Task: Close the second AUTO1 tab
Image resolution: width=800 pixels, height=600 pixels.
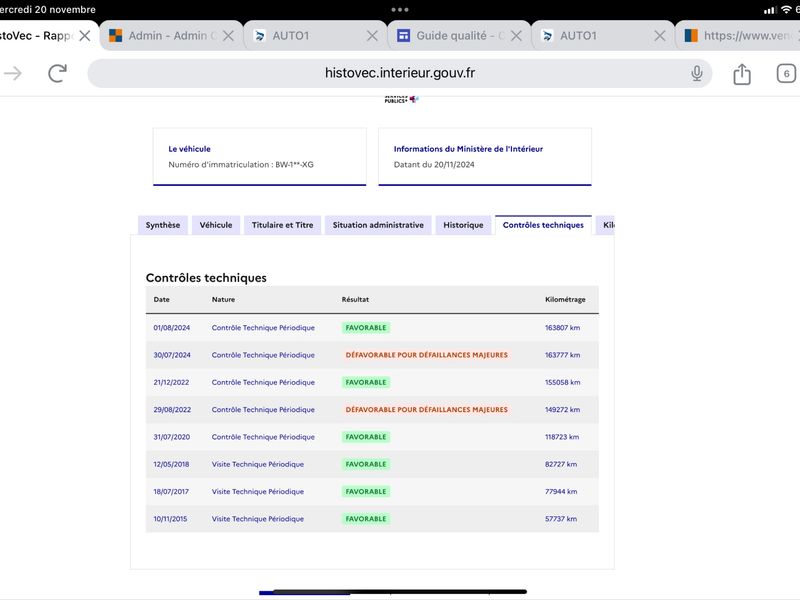Action: [x=660, y=36]
